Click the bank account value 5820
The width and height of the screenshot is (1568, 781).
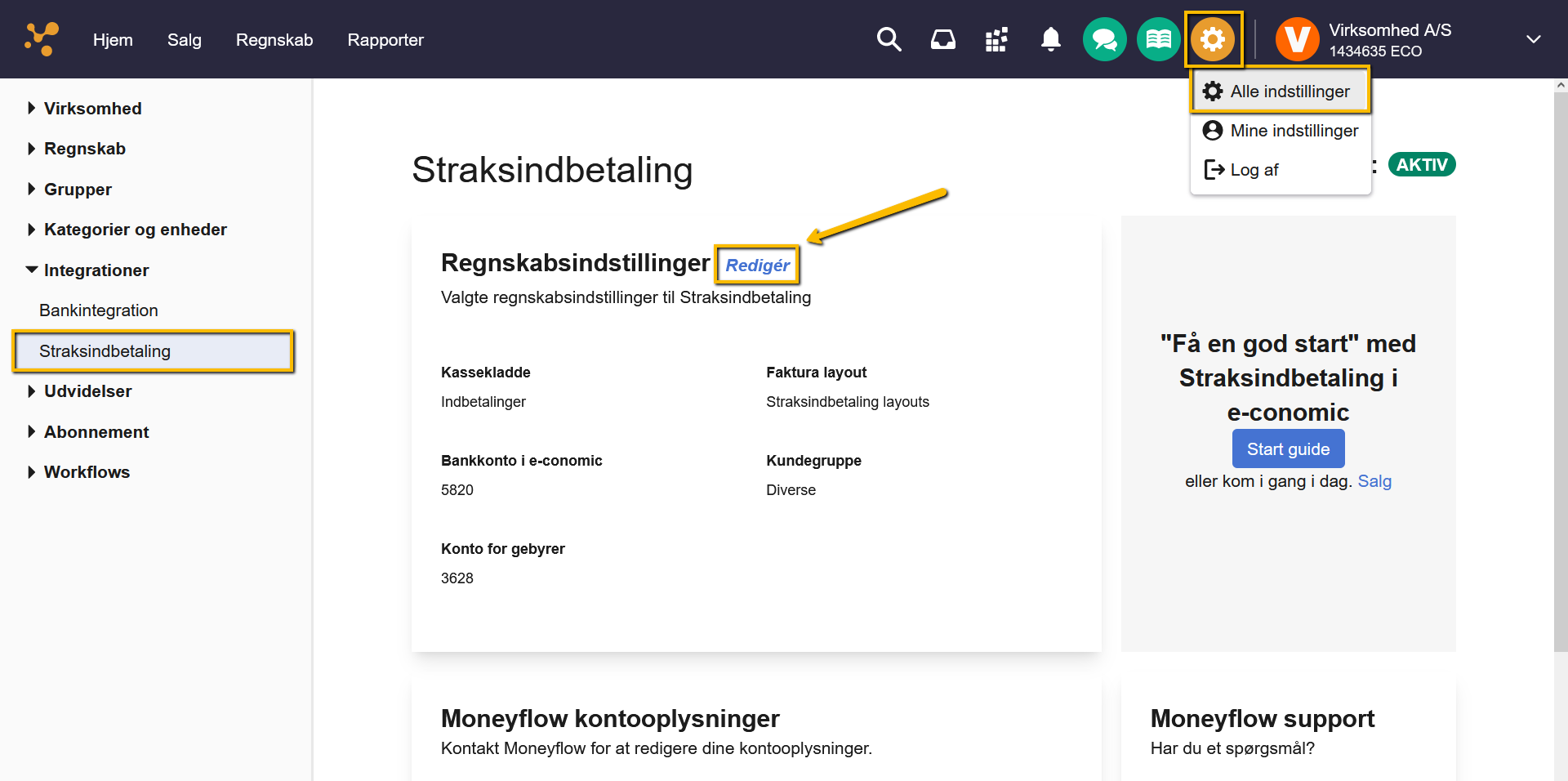[457, 490]
